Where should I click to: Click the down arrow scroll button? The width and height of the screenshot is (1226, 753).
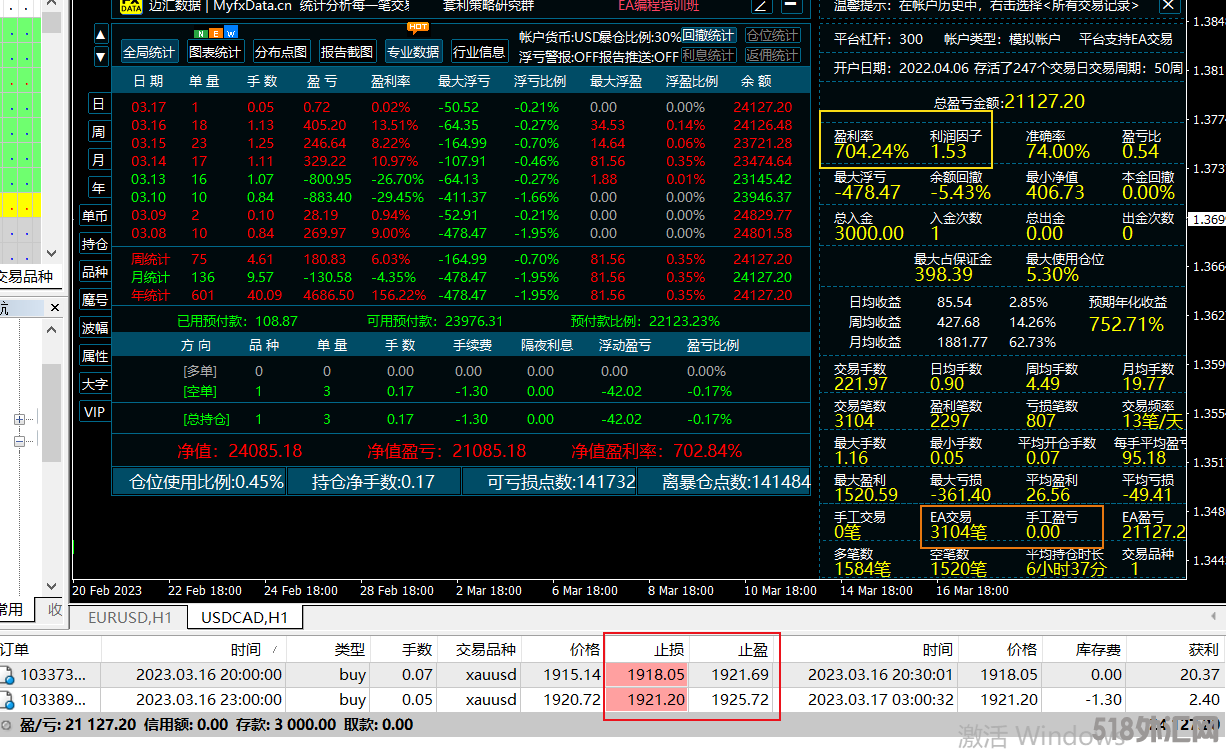pos(101,57)
